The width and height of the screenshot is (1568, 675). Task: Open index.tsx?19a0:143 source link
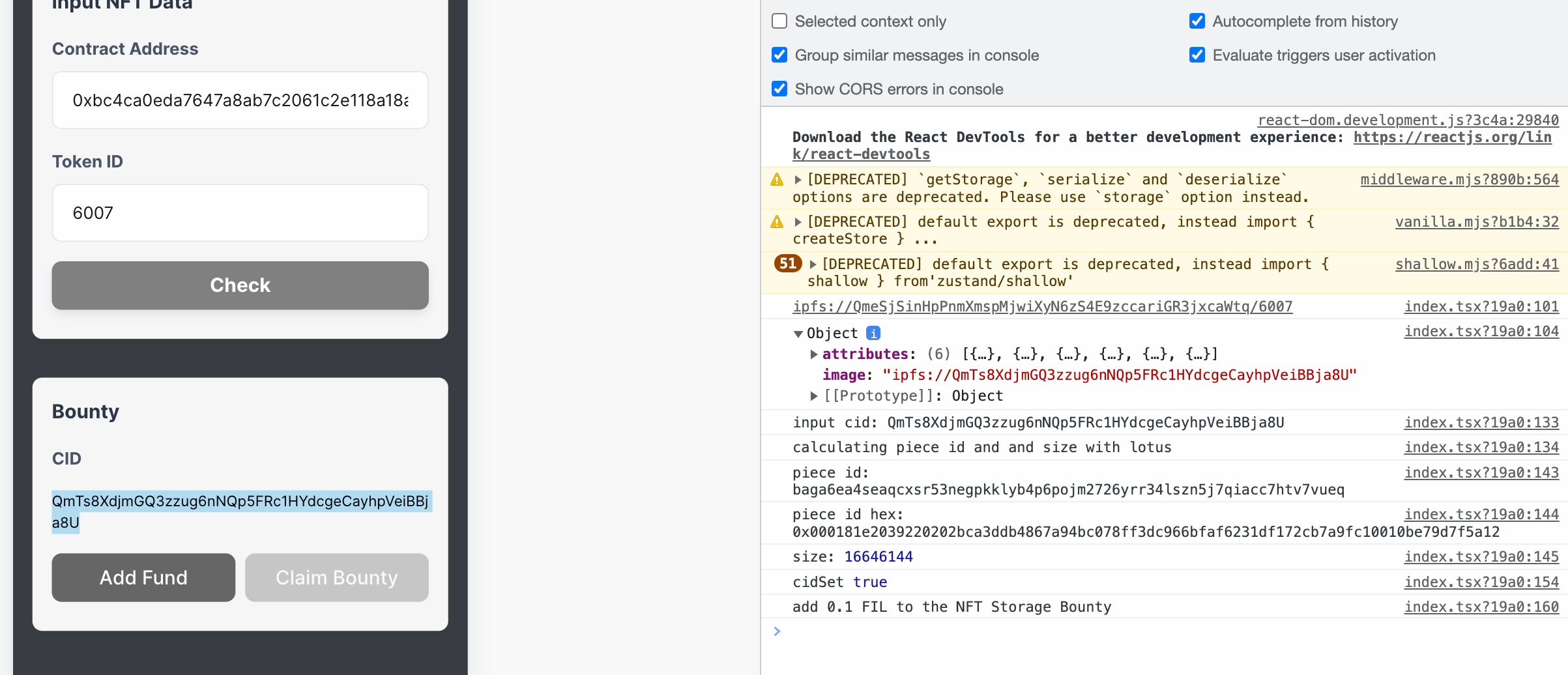tap(1481, 472)
